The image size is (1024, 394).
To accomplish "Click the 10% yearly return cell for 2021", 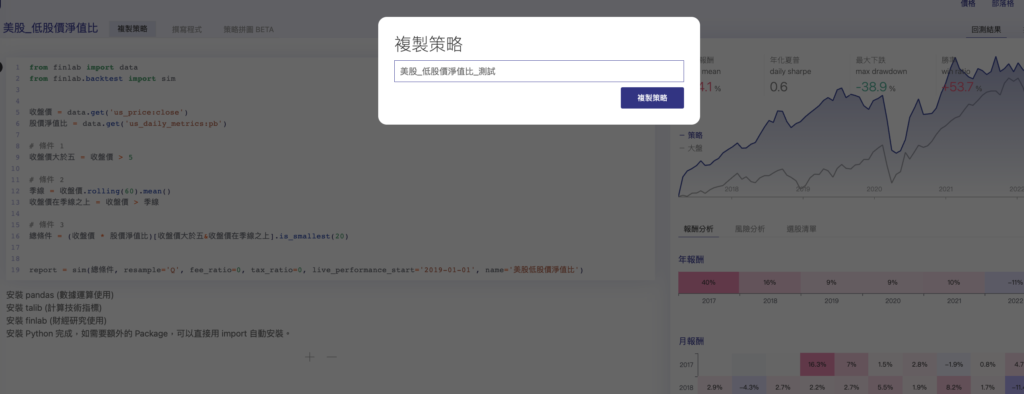I will click(953, 283).
